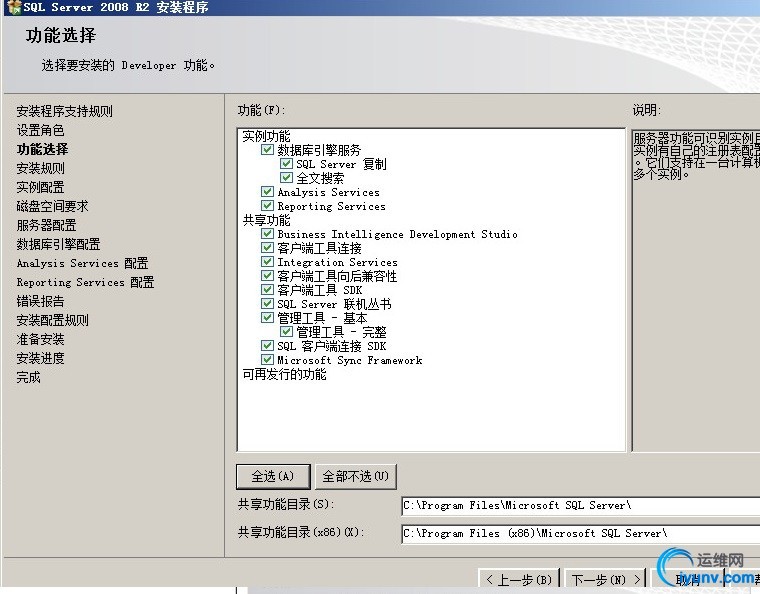Select Business Intelligence Development Studio label
This screenshot has width=760, height=594.
coord(397,234)
